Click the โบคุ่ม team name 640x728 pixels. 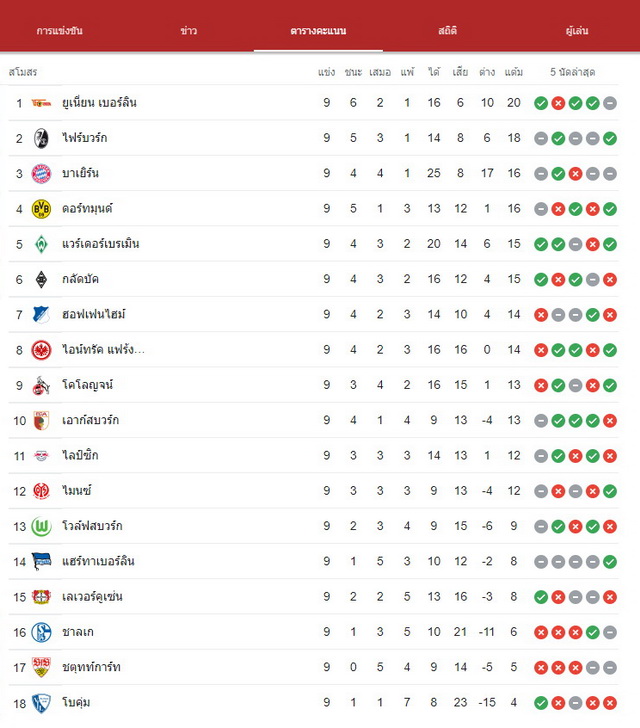(x=76, y=702)
